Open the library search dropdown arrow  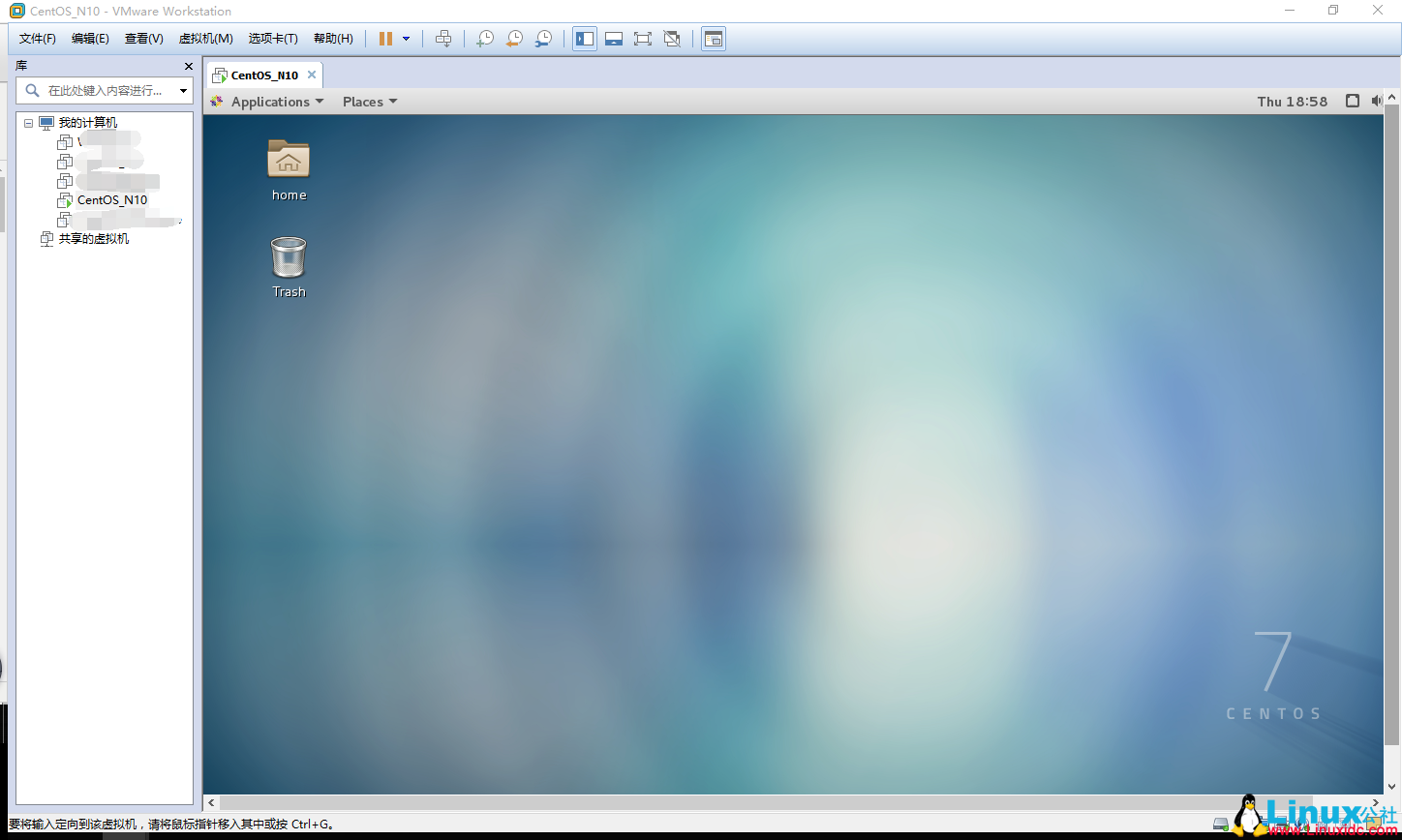coord(183,90)
